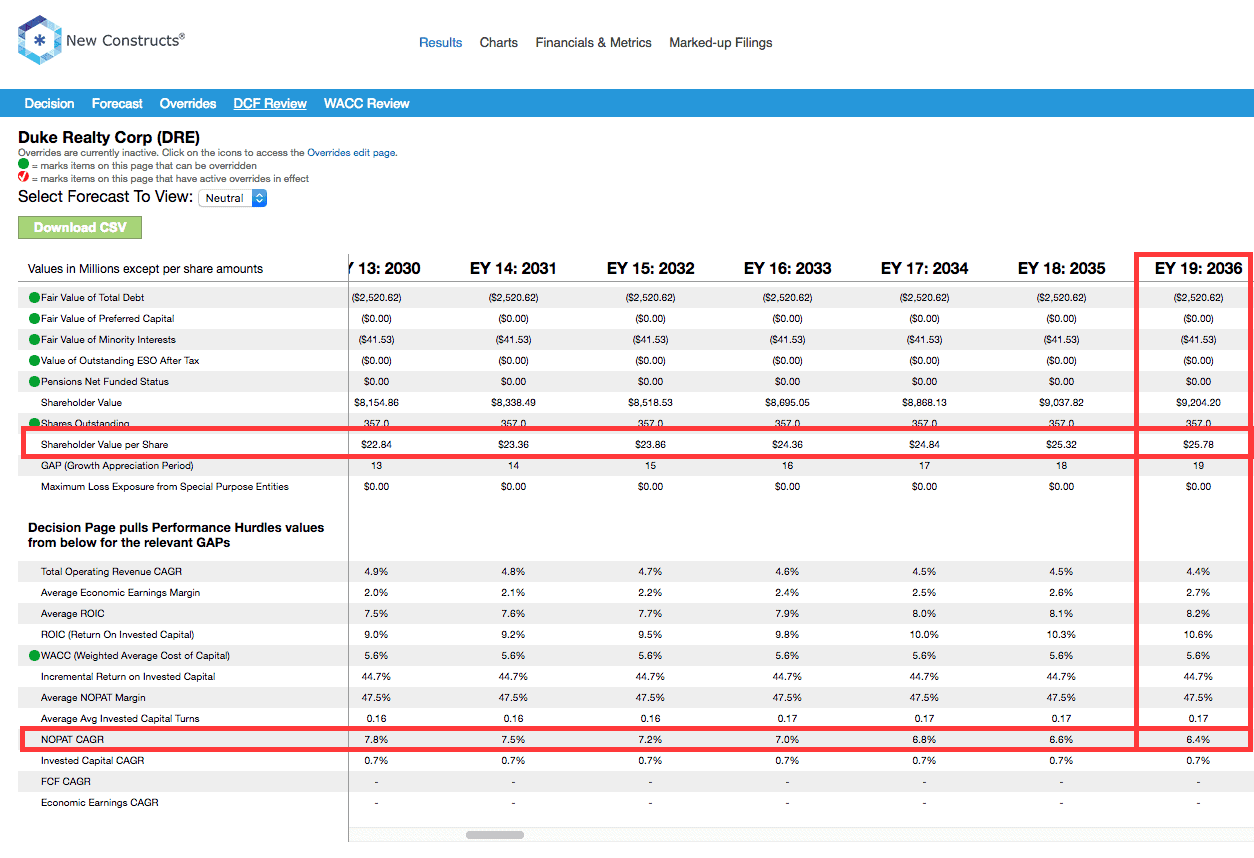Click override icon for WACC row

pyautogui.click(x=34, y=655)
